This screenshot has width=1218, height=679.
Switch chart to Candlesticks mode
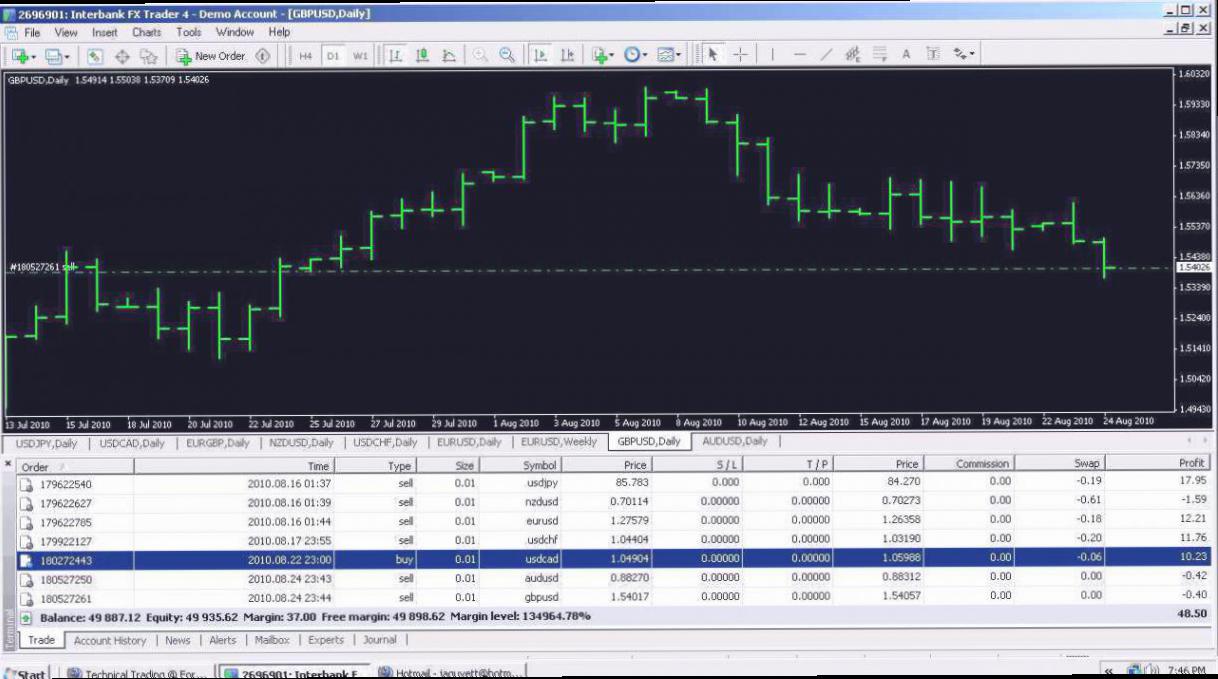(x=422, y=56)
